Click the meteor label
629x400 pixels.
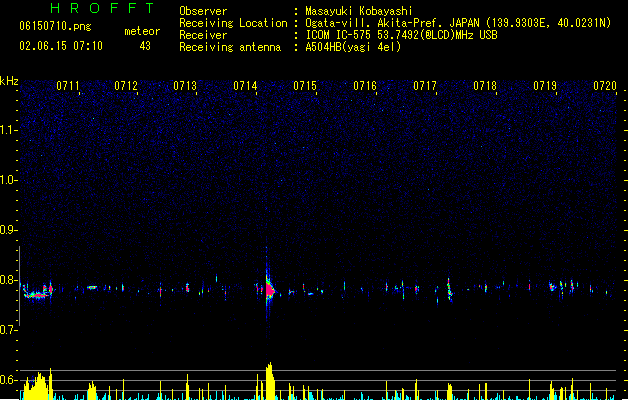click(x=142, y=31)
